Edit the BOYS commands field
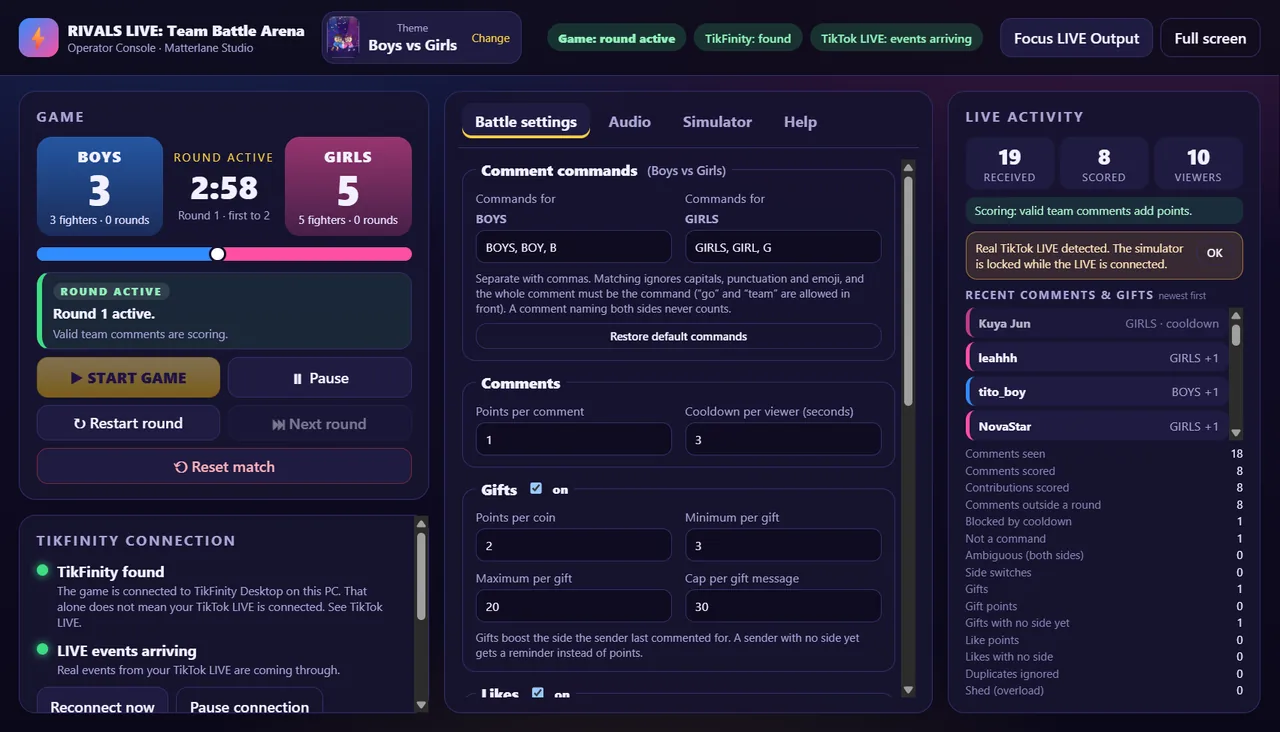1280x732 pixels. pyautogui.click(x=574, y=247)
